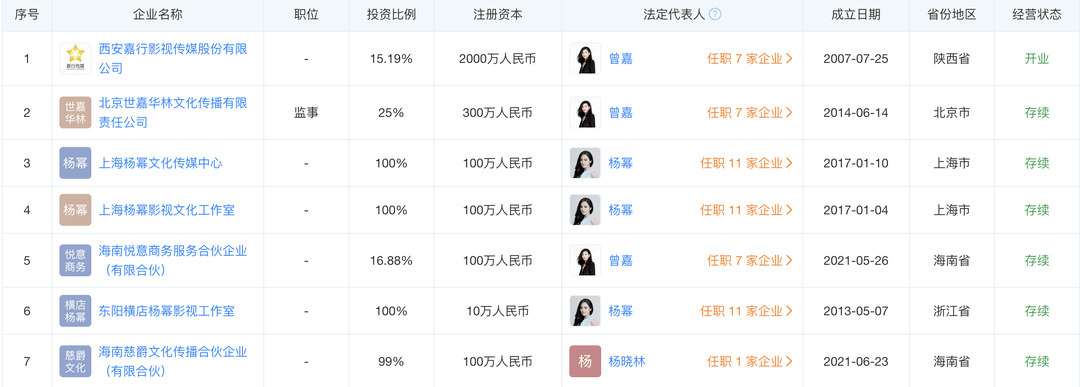Click the 成立日期 column header
This screenshot has height=387, width=1080.
pyautogui.click(x=855, y=14)
